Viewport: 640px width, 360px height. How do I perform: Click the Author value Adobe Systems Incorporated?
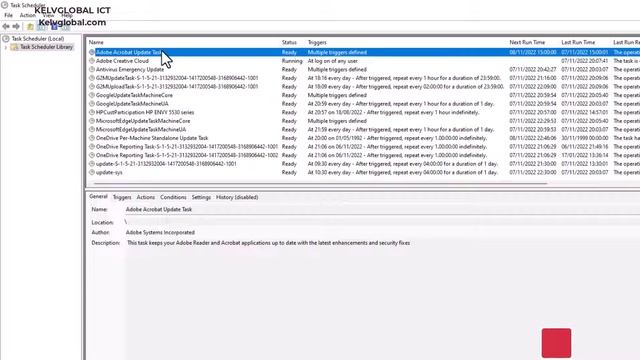point(160,233)
